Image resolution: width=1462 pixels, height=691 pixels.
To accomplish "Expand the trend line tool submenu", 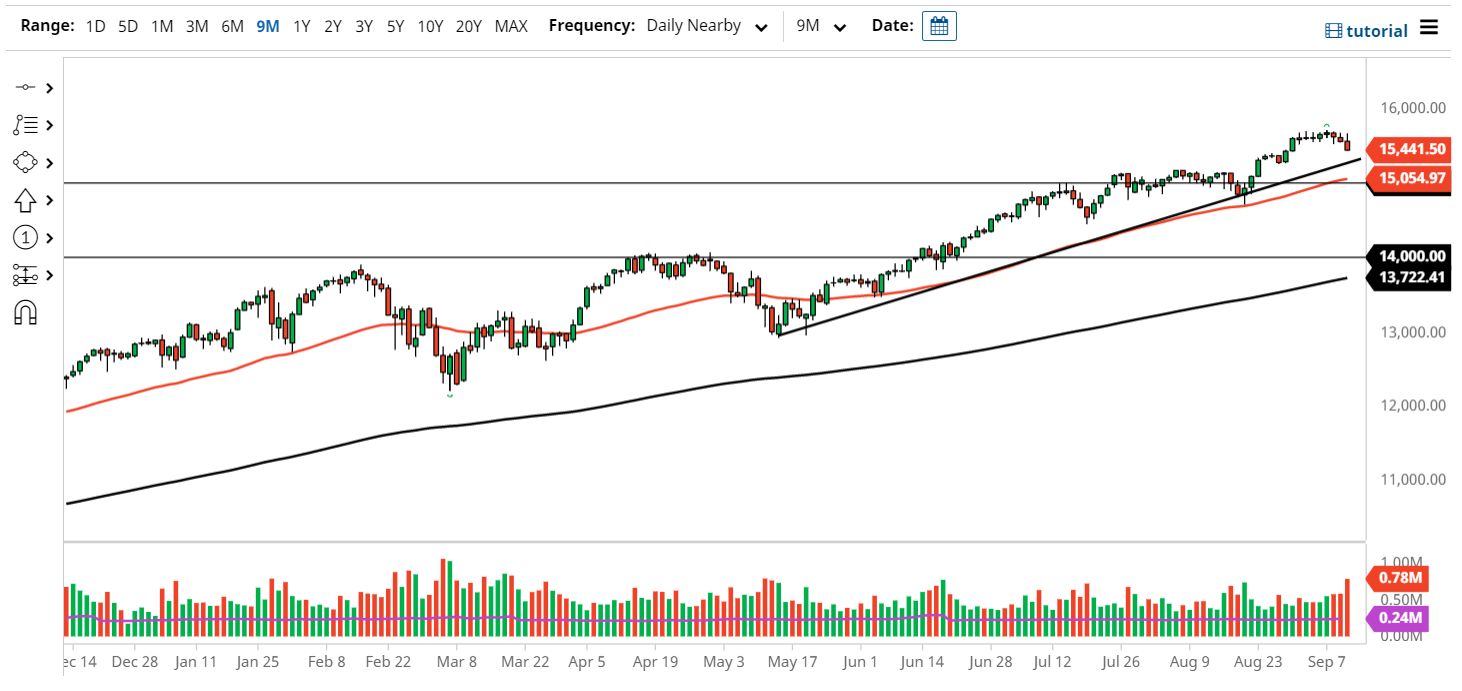I will (x=50, y=124).
